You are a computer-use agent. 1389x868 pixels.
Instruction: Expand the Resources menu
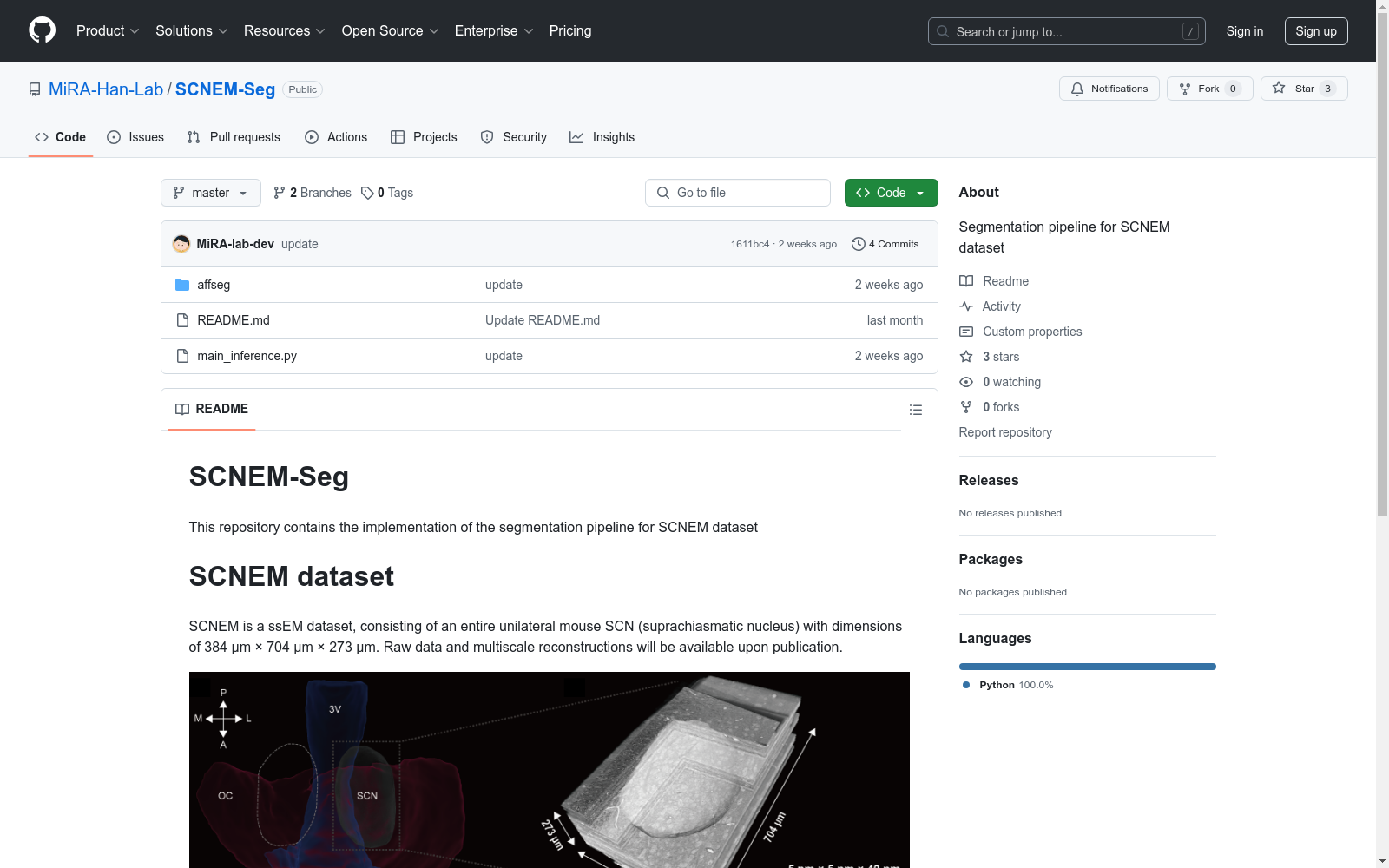285,31
